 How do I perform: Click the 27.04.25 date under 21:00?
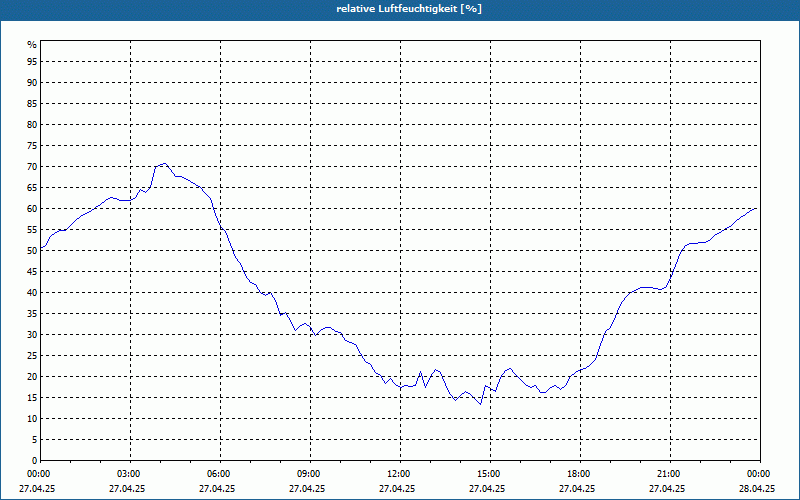coord(667,488)
